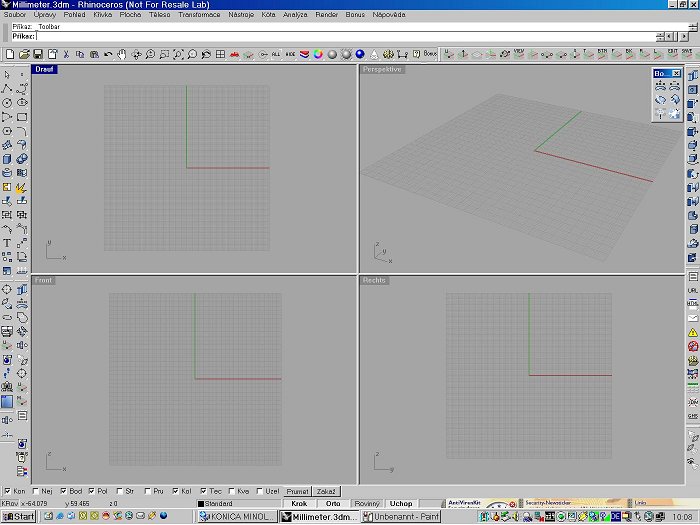Click in the Příkaz command input field
This screenshot has height=525, width=700.
click(340, 36)
